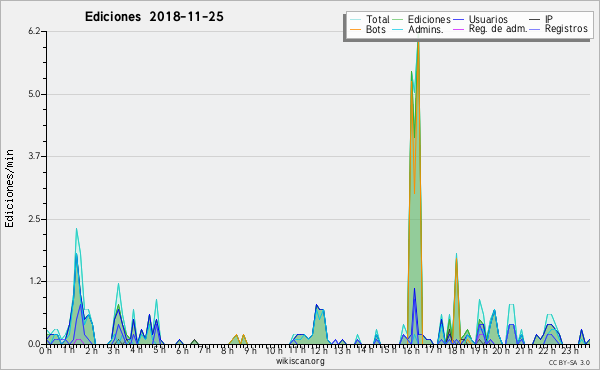Click the y-axis value 3.7
Viewport: 600px width, 370px height.
click(x=34, y=156)
